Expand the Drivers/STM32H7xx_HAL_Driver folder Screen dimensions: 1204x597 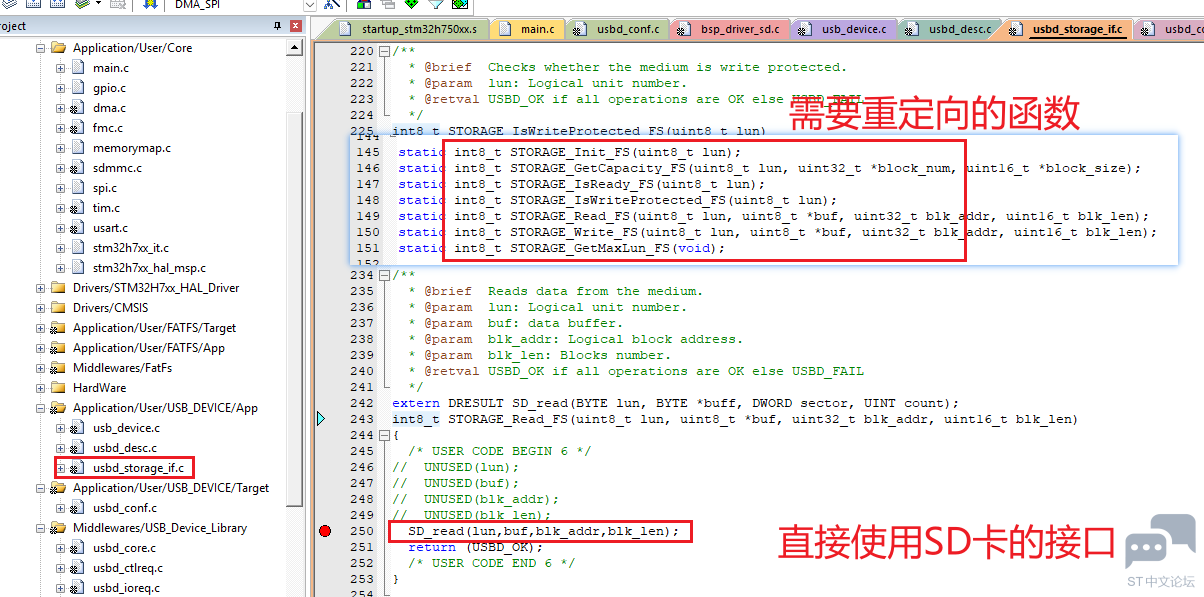[x=41, y=288]
